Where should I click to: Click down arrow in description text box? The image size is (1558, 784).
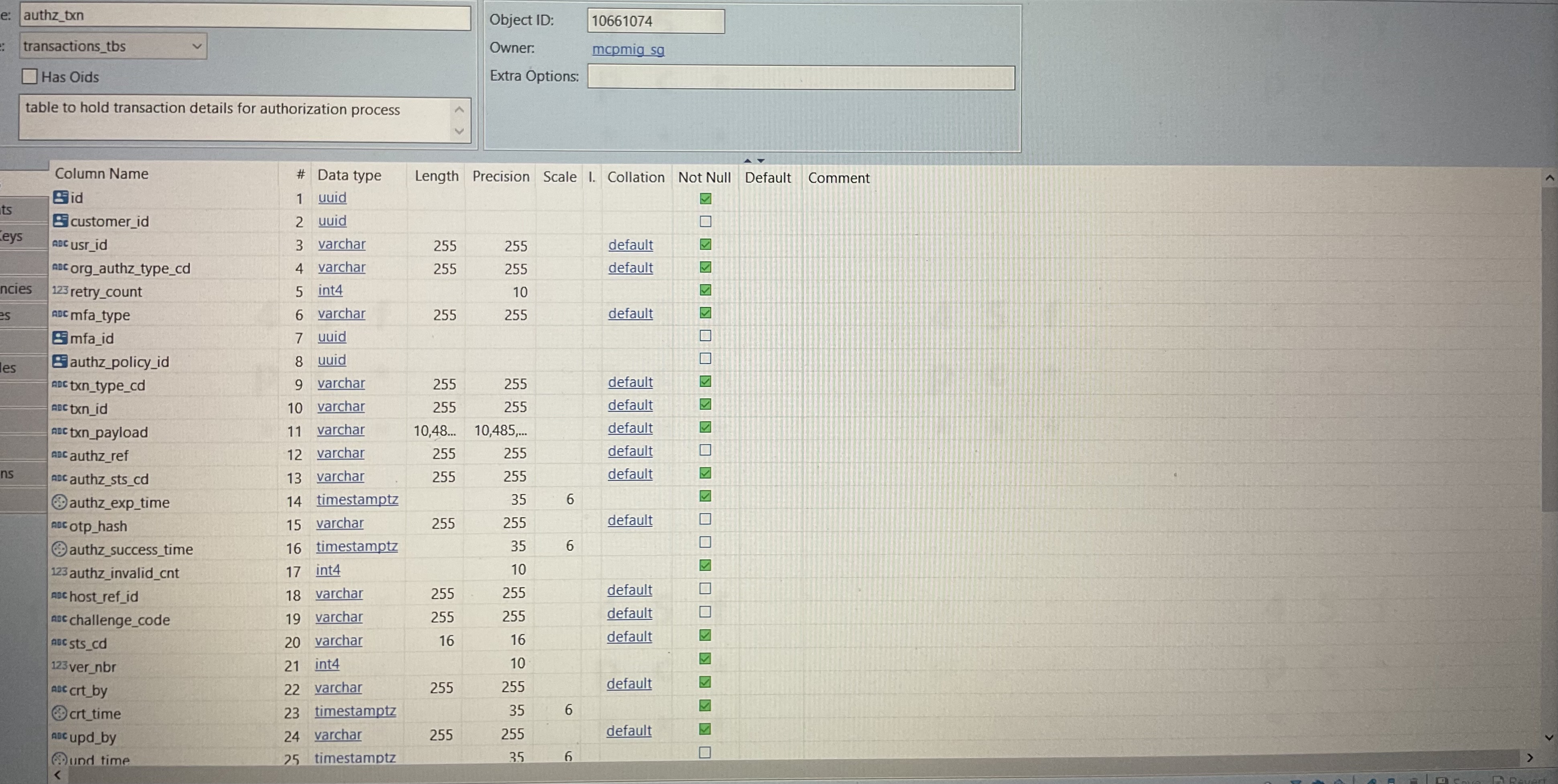[x=459, y=131]
